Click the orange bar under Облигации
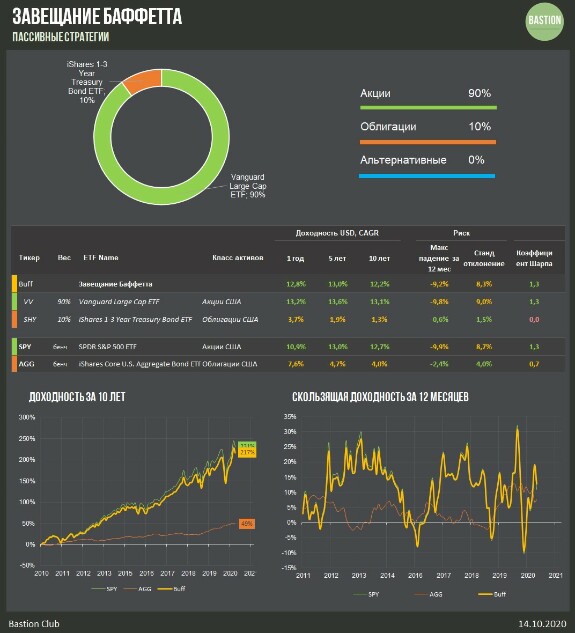575x633 pixels. (x=428, y=142)
